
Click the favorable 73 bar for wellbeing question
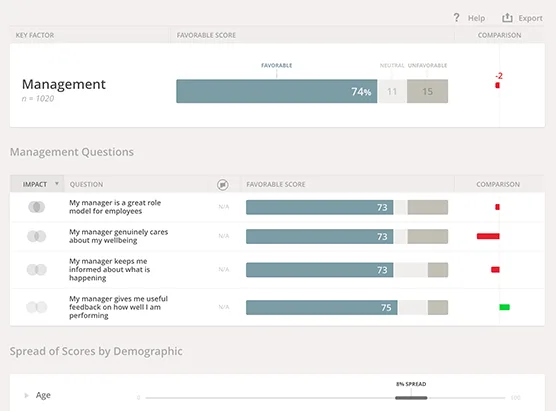click(x=319, y=237)
